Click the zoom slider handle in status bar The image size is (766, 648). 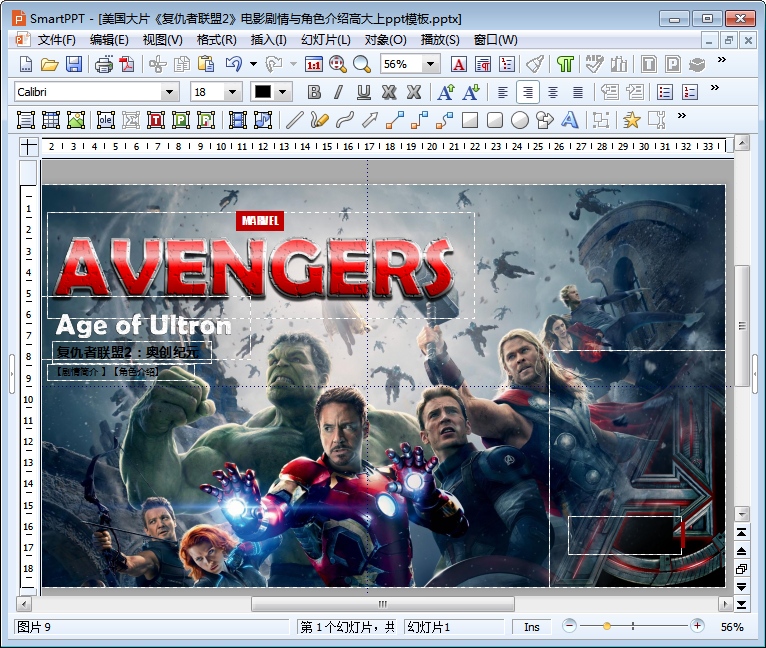pyautogui.click(x=607, y=626)
